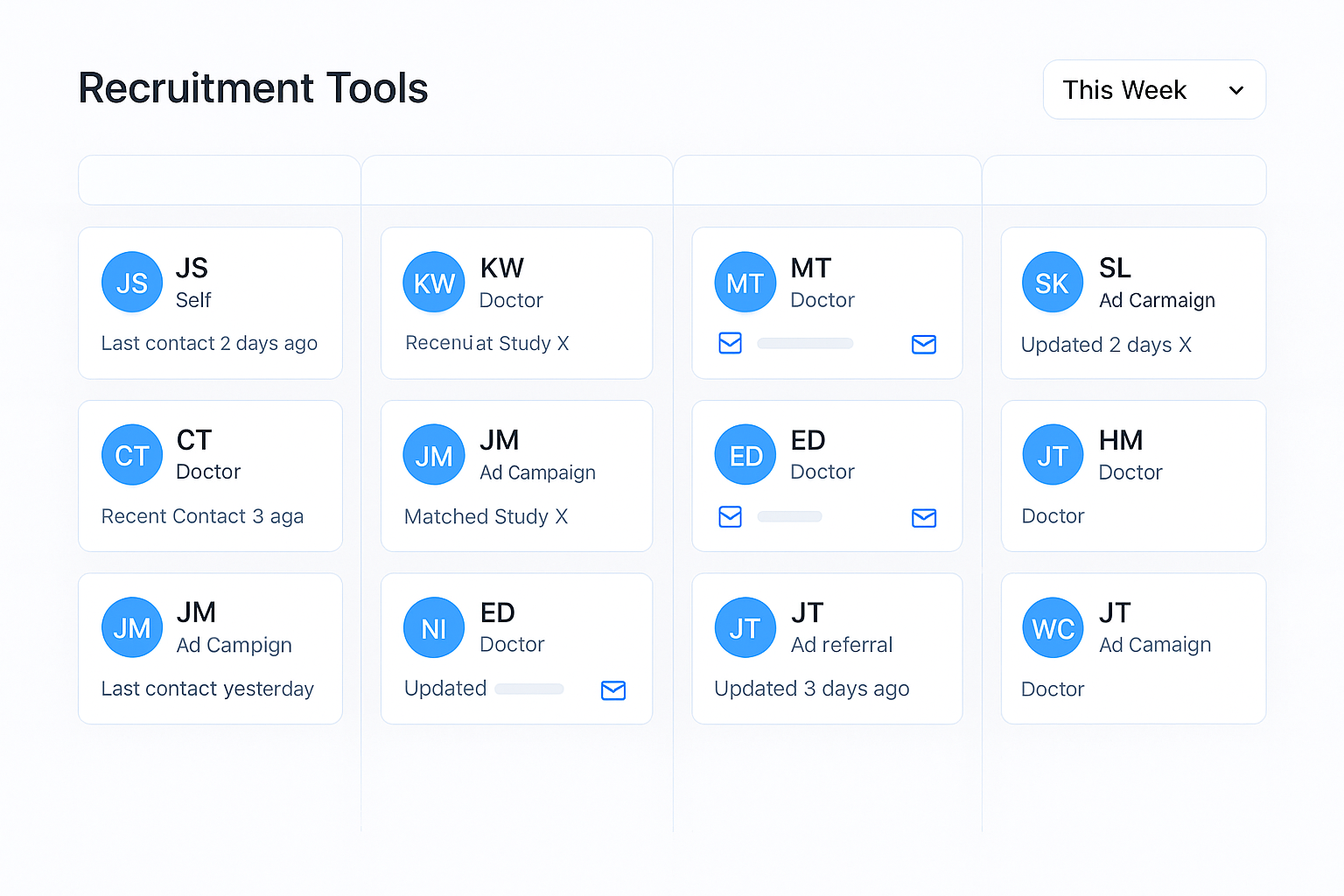The image size is (1344, 896).
Task: Click the 'Ad Camaign' label on WC card
Action: (x=1155, y=645)
